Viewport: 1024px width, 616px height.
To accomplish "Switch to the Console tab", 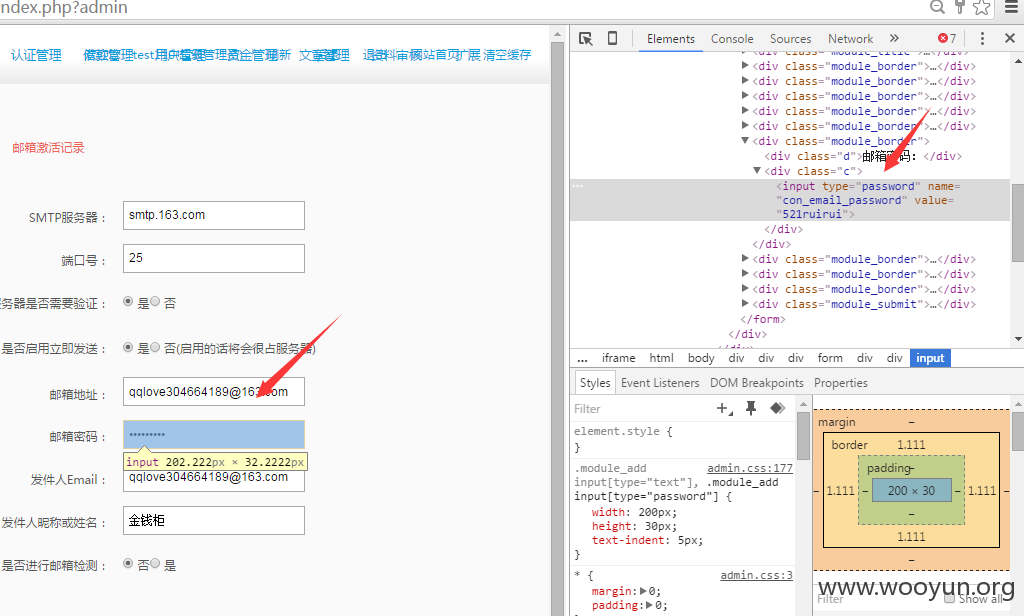I will click(732, 39).
